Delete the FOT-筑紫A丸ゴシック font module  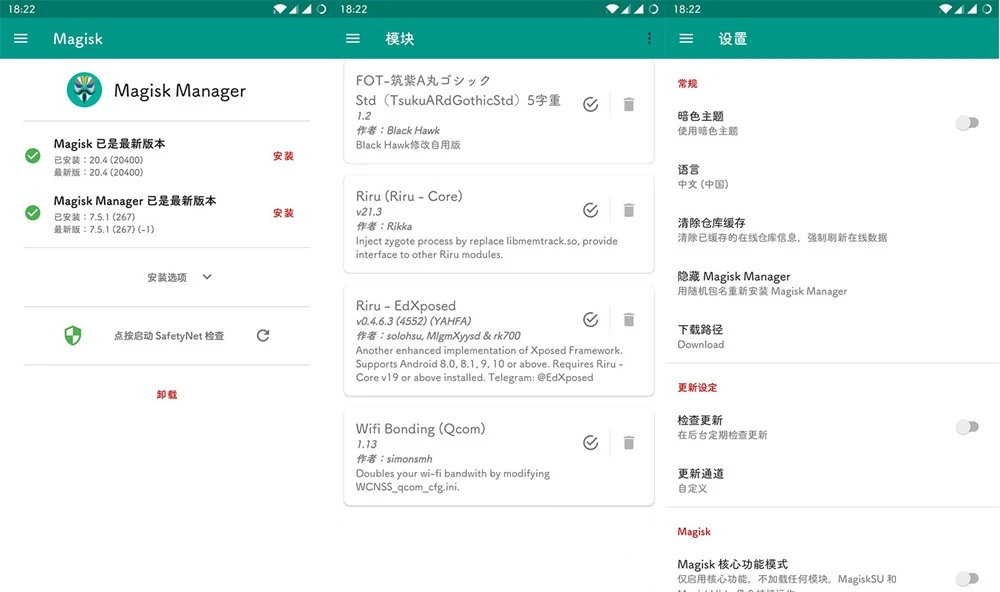click(x=629, y=104)
